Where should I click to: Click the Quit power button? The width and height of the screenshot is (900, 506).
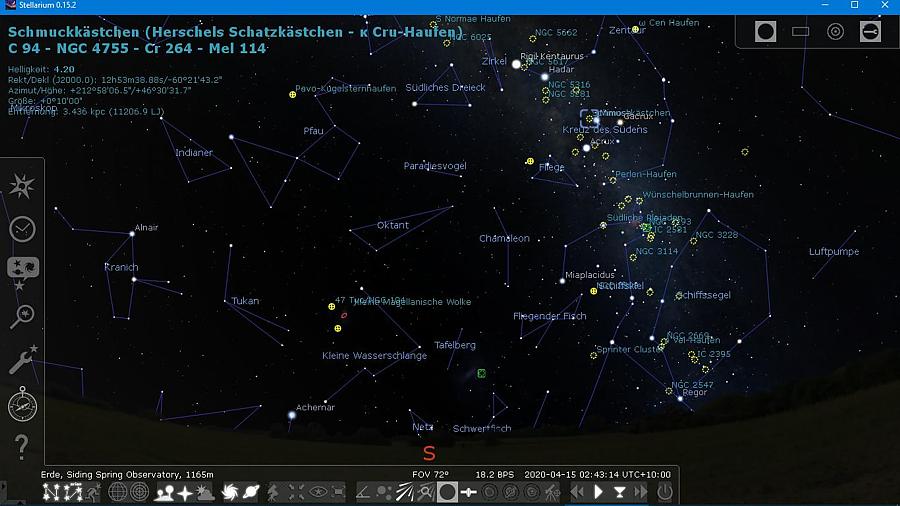click(665, 492)
